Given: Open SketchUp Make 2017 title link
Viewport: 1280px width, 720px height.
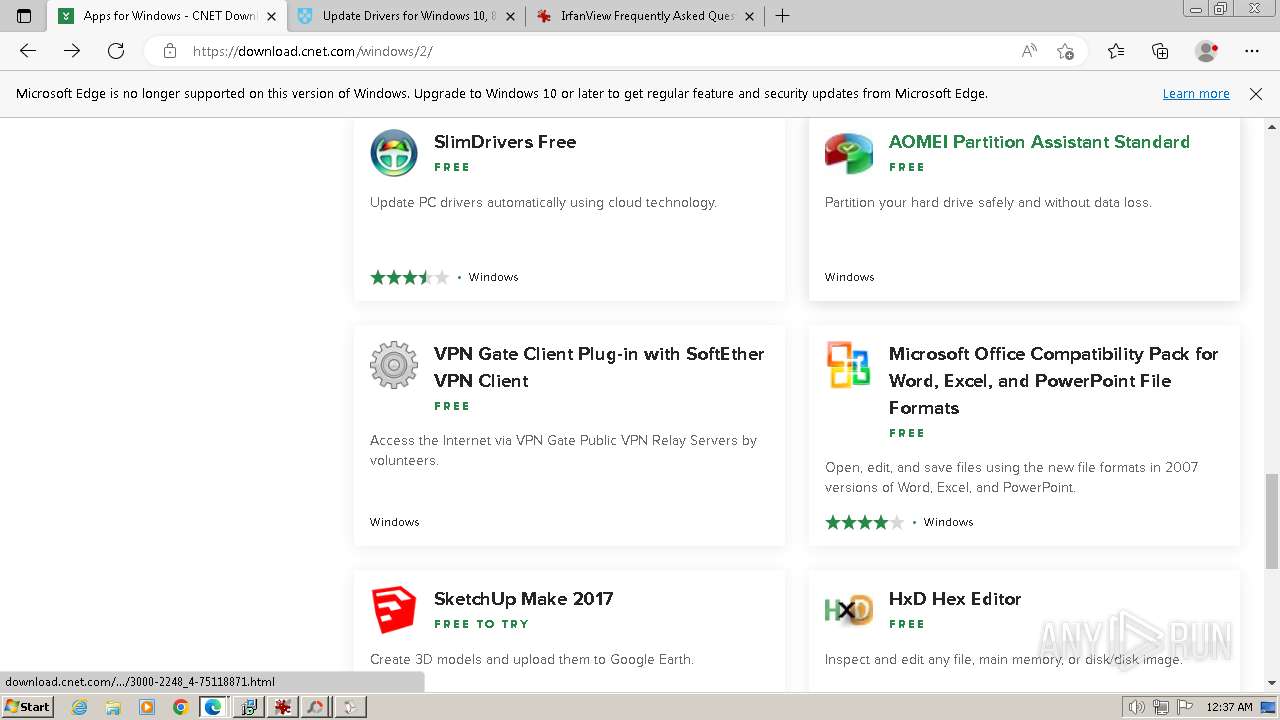Looking at the screenshot, I should [x=523, y=599].
